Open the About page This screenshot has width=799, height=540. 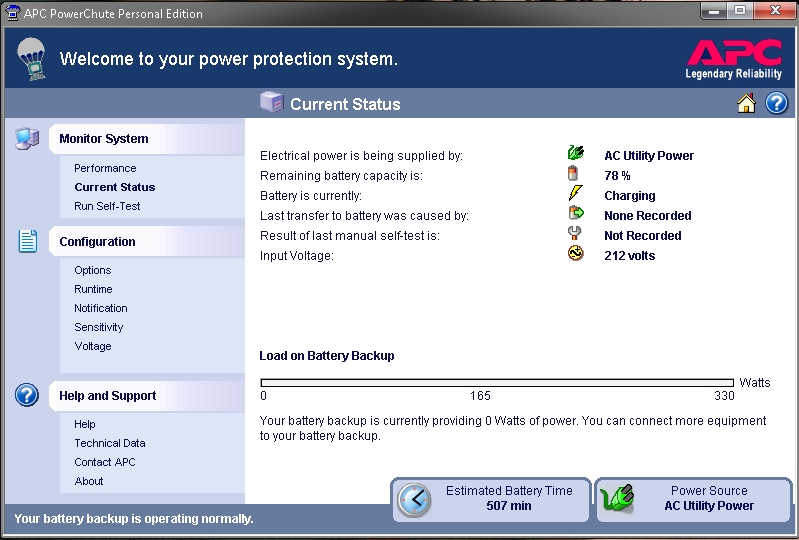pos(89,481)
